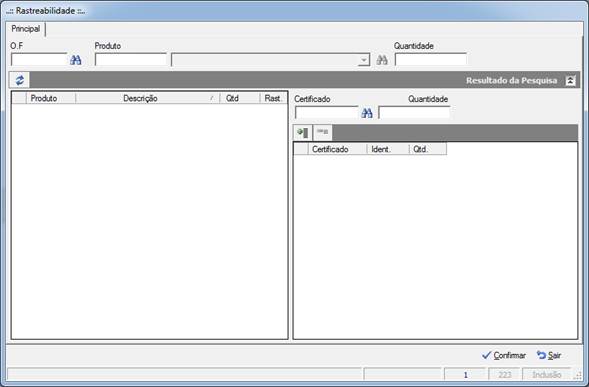
Task: Click the status bar value 1
Action: 465,375
